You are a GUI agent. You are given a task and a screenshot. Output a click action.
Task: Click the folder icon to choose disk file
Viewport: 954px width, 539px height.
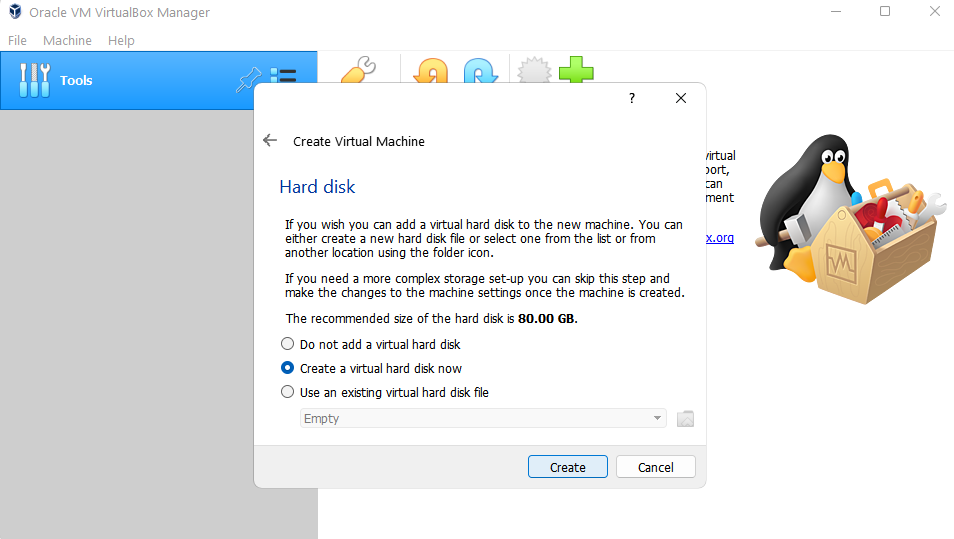pos(685,419)
